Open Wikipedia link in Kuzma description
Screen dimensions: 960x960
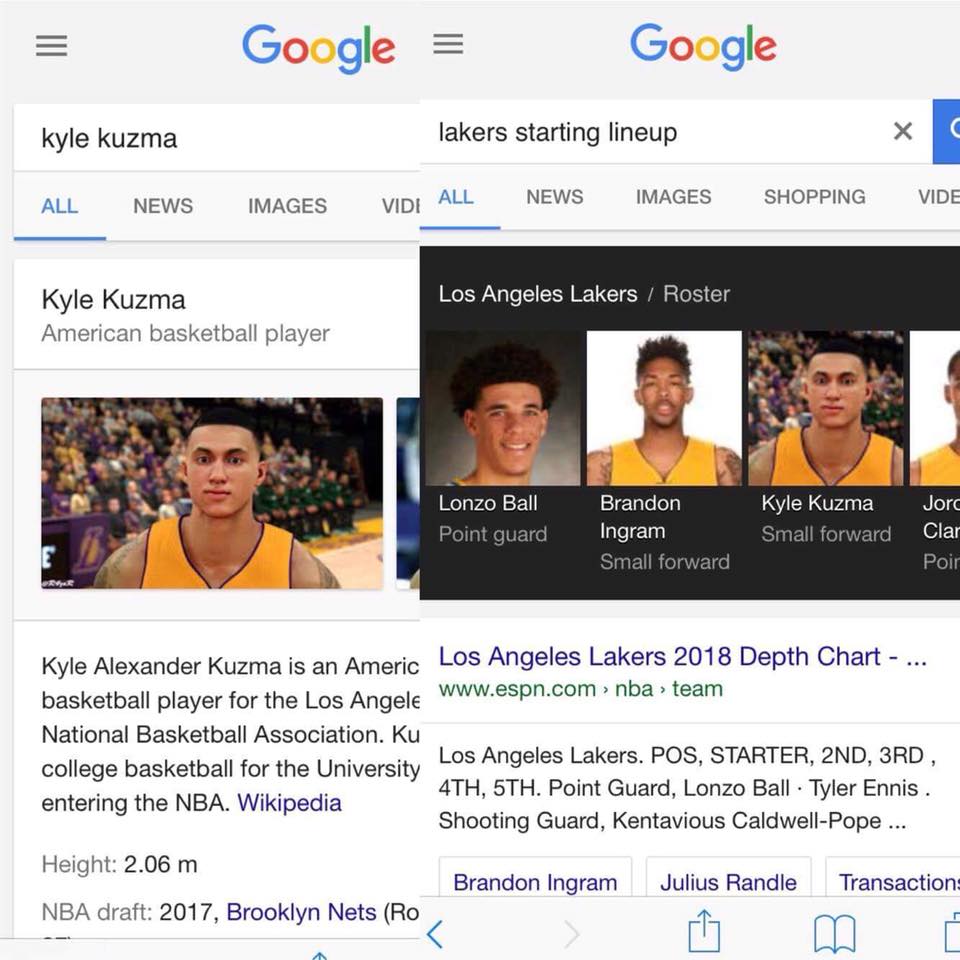(289, 803)
